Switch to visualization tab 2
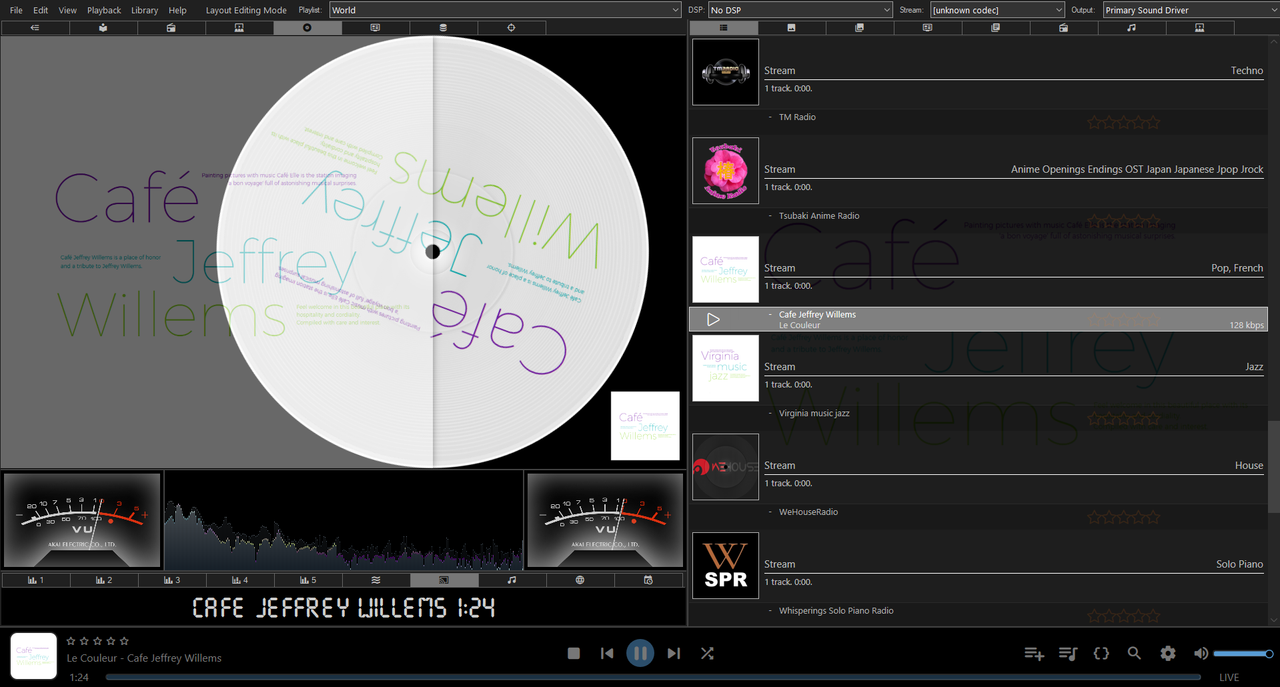This screenshot has height=687, width=1280. (x=103, y=580)
